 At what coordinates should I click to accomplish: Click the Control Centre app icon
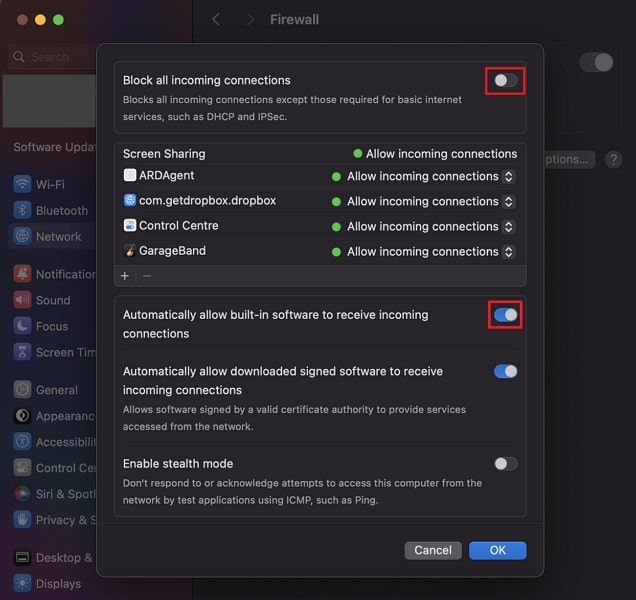point(130,226)
